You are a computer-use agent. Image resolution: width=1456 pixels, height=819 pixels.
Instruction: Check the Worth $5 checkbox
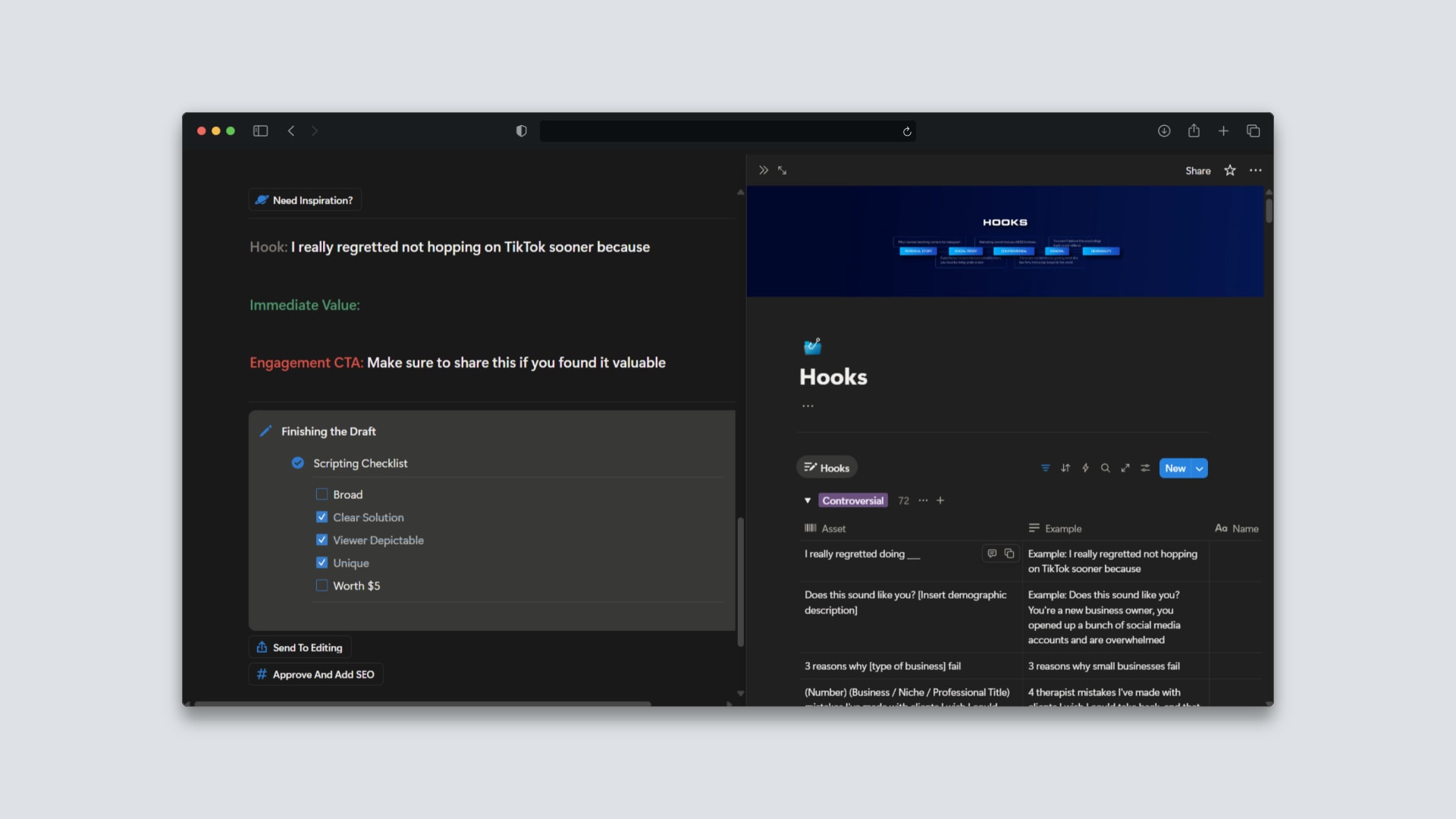tap(322, 585)
